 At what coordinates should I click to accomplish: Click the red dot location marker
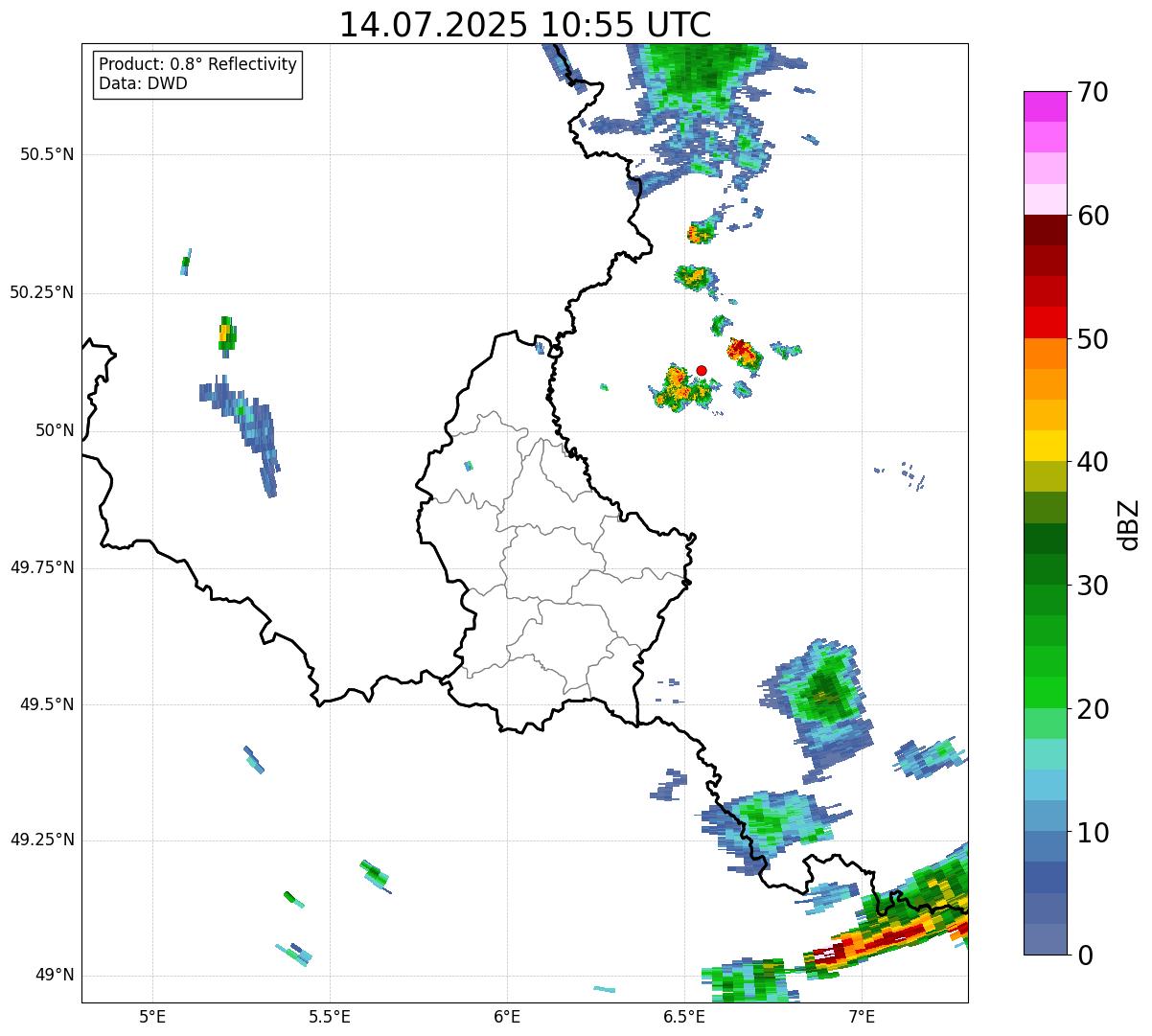pyautogui.click(x=702, y=370)
